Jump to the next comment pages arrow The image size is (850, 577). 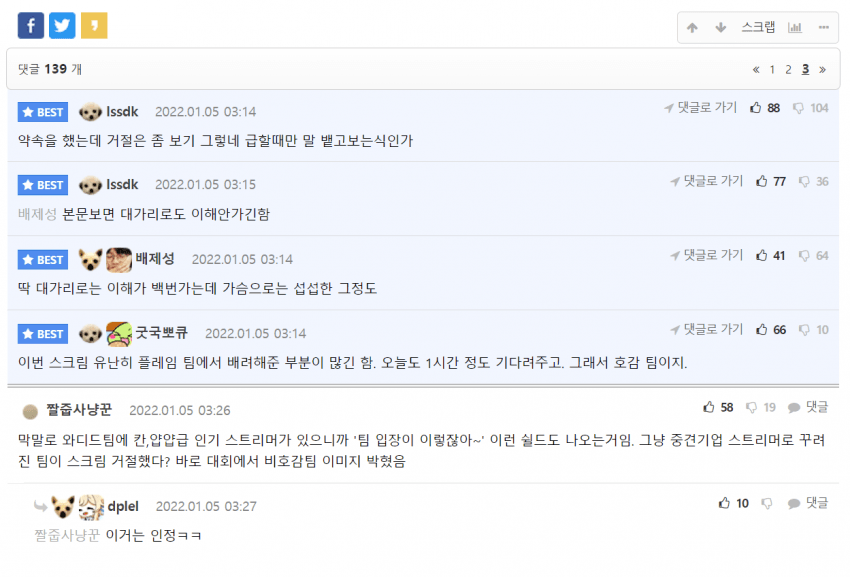coord(822,69)
